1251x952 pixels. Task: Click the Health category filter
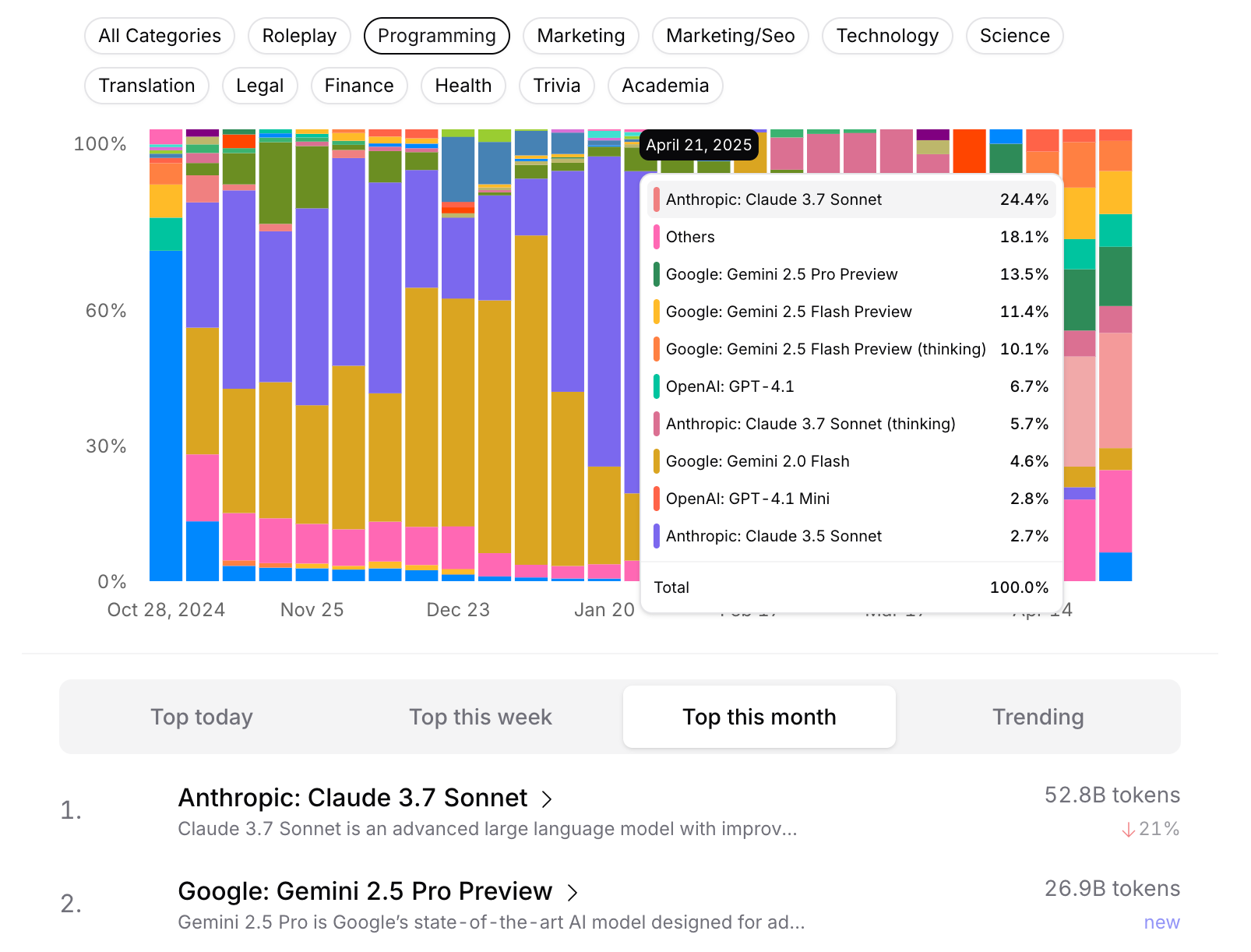pyautogui.click(x=463, y=86)
